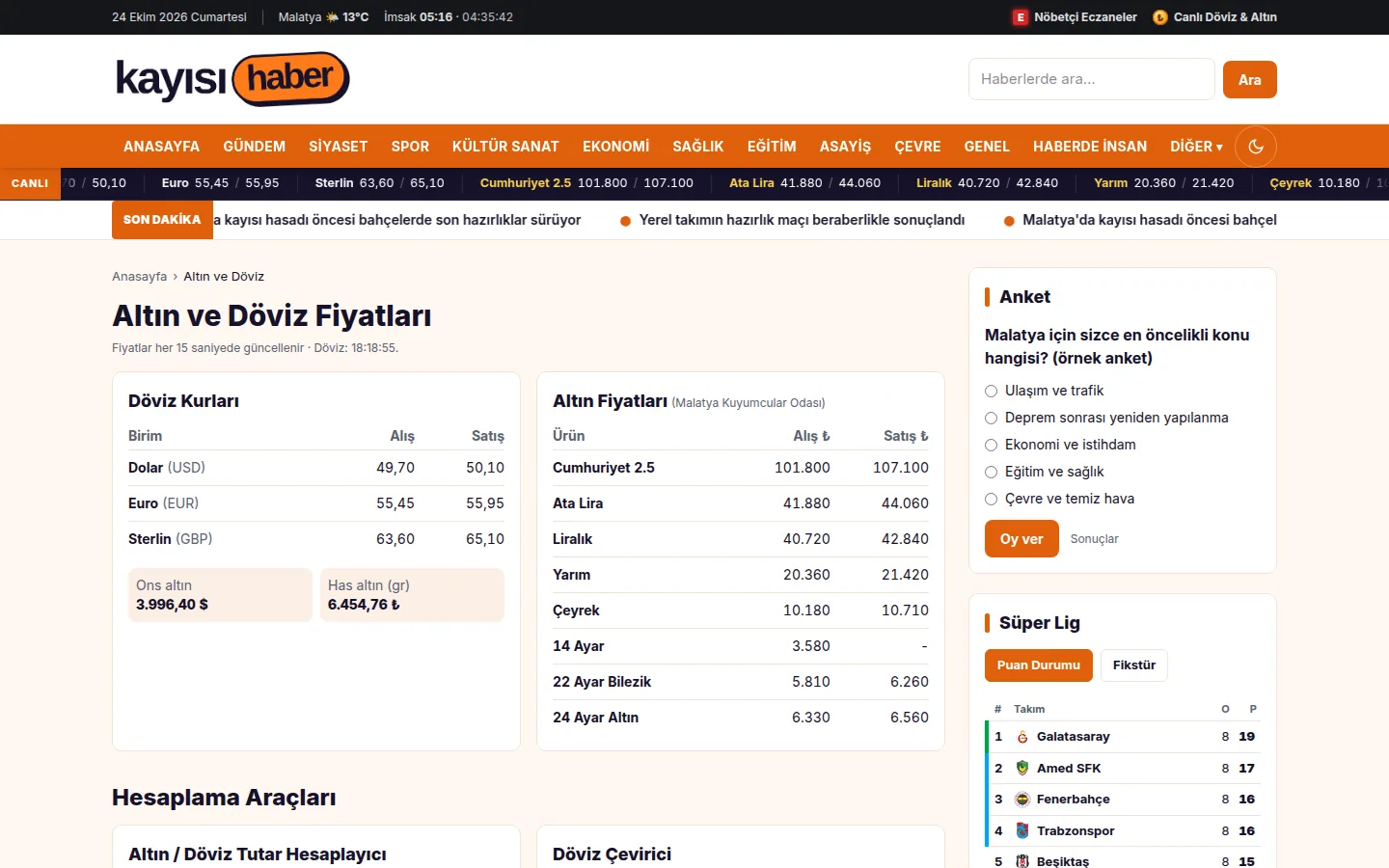Click the Nöbetçi Eczaneler red E icon
The image size is (1389, 868).
click(1020, 17)
